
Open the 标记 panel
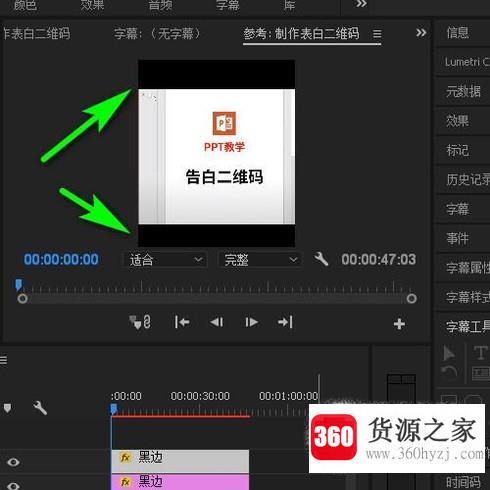[x=458, y=150]
